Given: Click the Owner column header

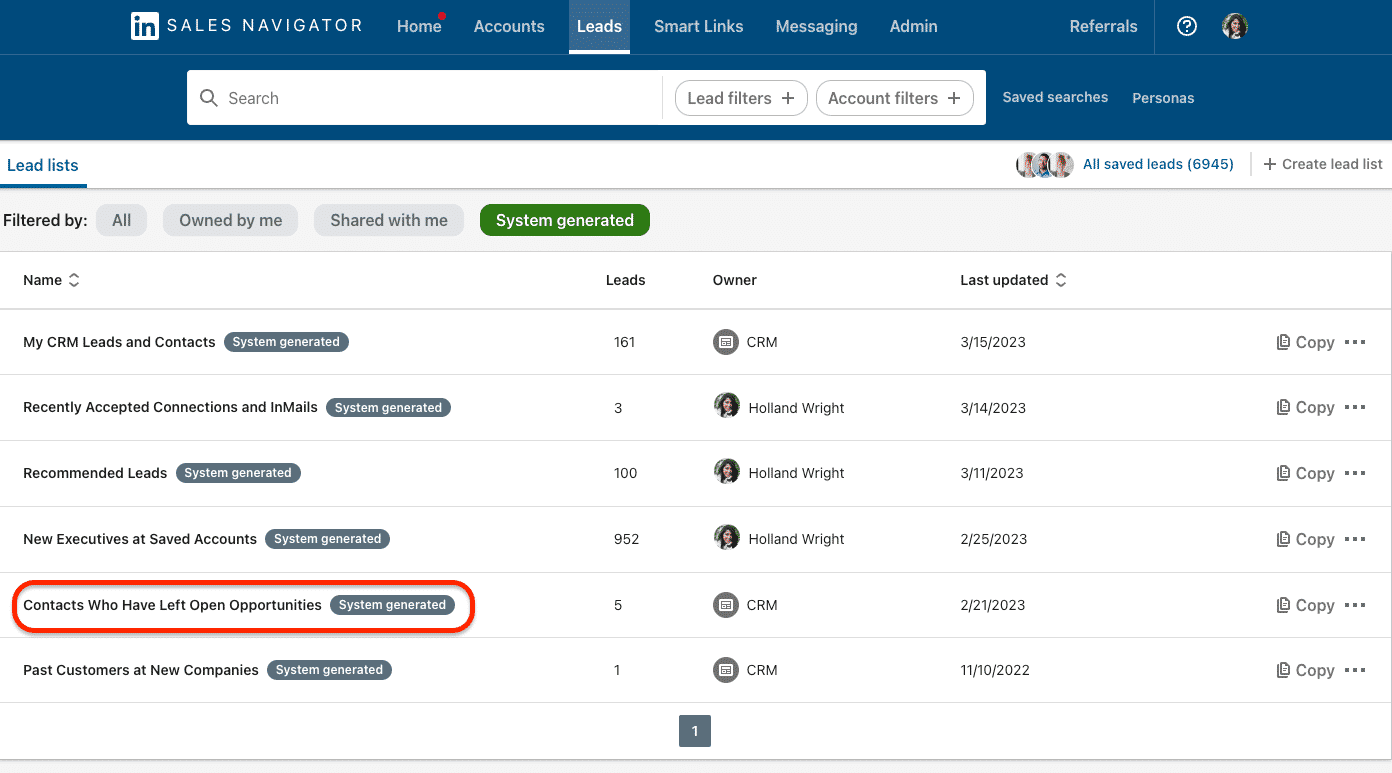Looking at the screenshot, I should coord(735,280).
